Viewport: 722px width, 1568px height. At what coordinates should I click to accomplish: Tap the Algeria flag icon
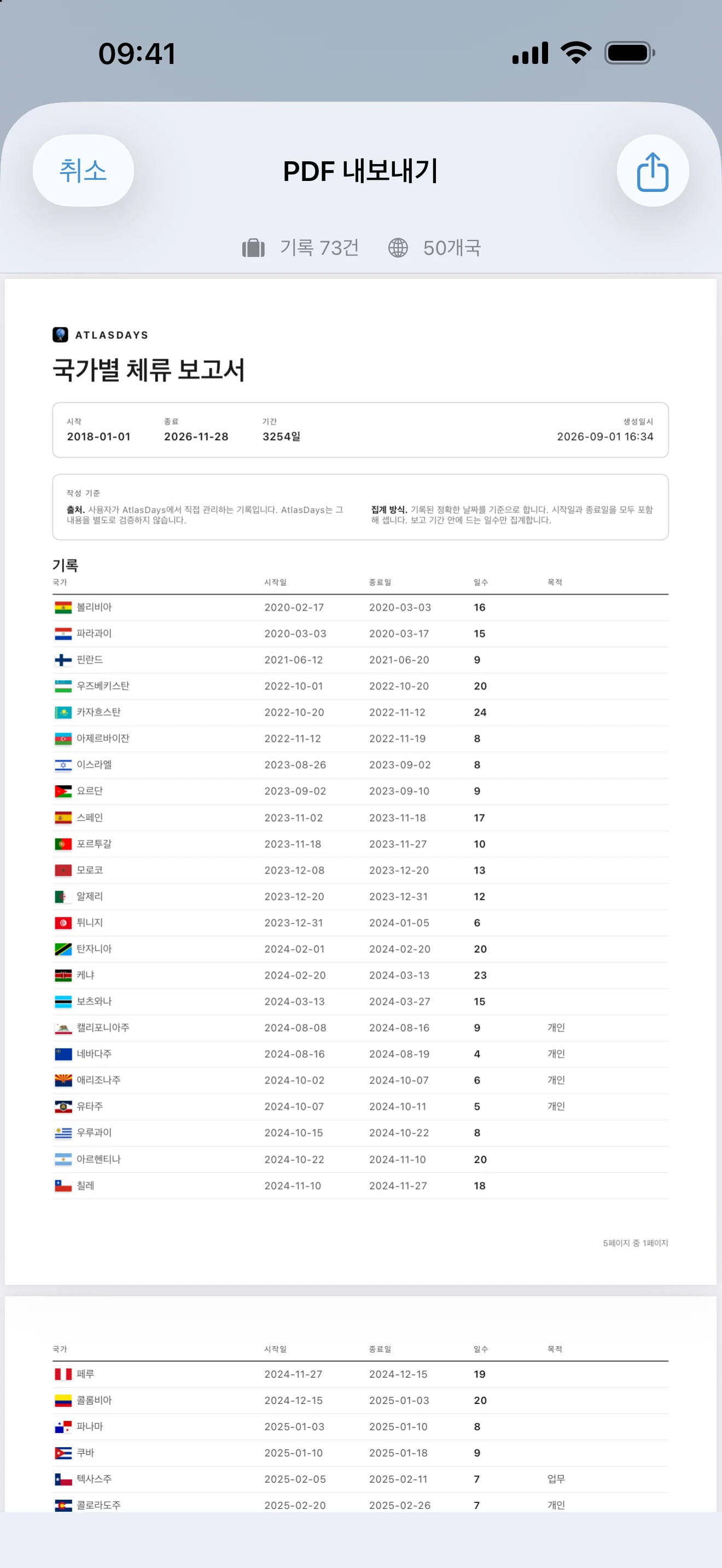coord(63,897)
